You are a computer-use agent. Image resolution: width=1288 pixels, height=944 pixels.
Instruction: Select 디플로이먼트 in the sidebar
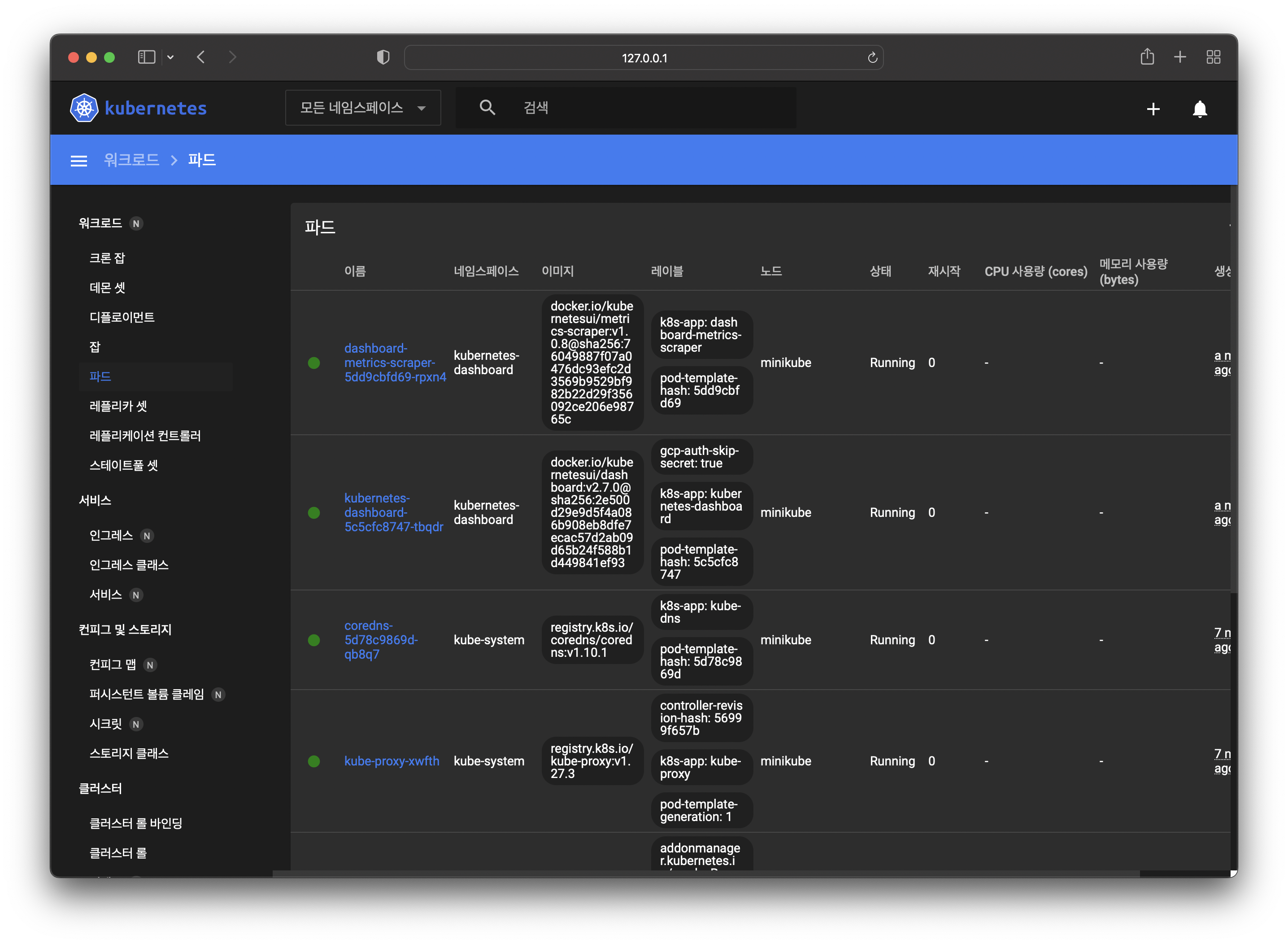[x=122, y=317]
